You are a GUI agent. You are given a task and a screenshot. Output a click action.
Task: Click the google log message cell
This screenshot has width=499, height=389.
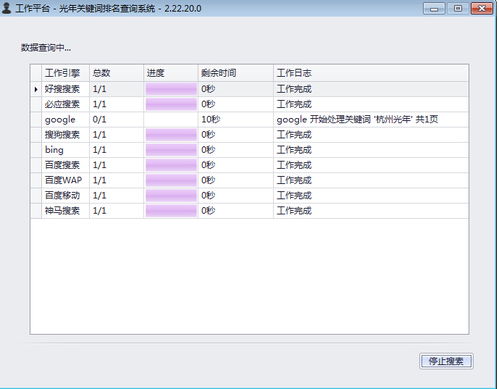click(371, 120)
